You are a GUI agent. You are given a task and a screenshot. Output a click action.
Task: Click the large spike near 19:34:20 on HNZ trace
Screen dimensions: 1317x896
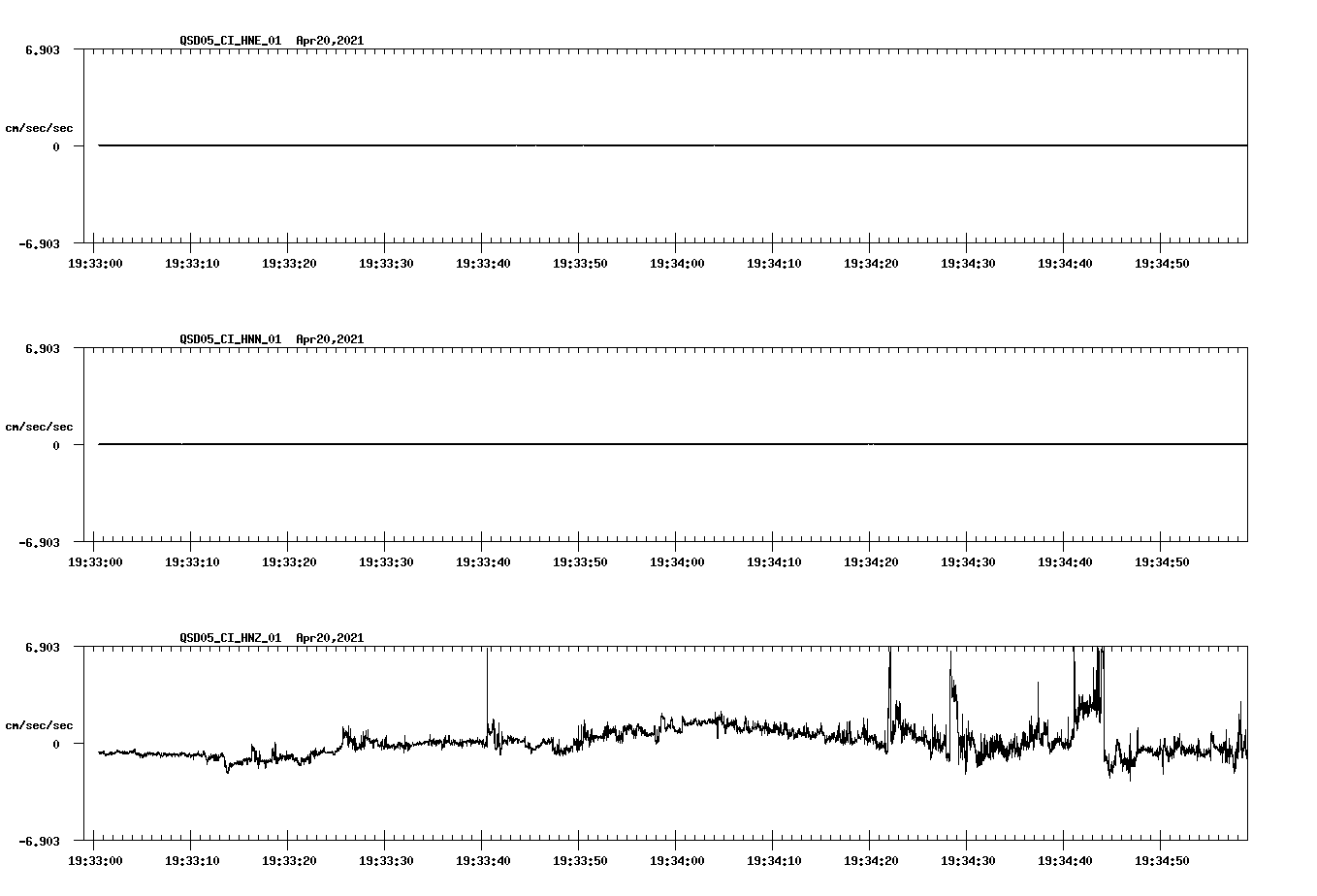pyautogui.click(x=890, y=669)
